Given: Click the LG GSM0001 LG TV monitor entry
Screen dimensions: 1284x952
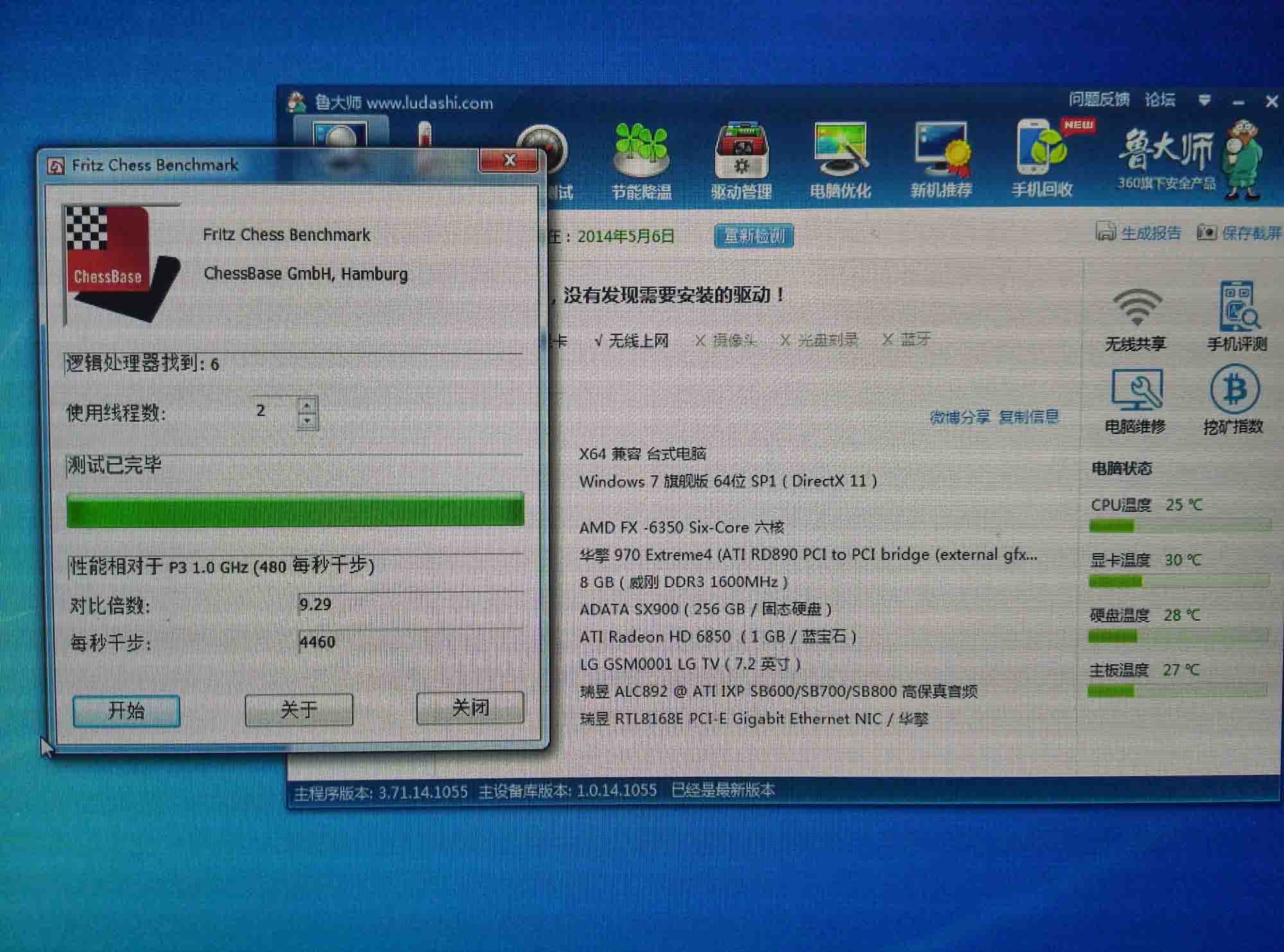Looking at the screenshot, I should pos(691,664).
